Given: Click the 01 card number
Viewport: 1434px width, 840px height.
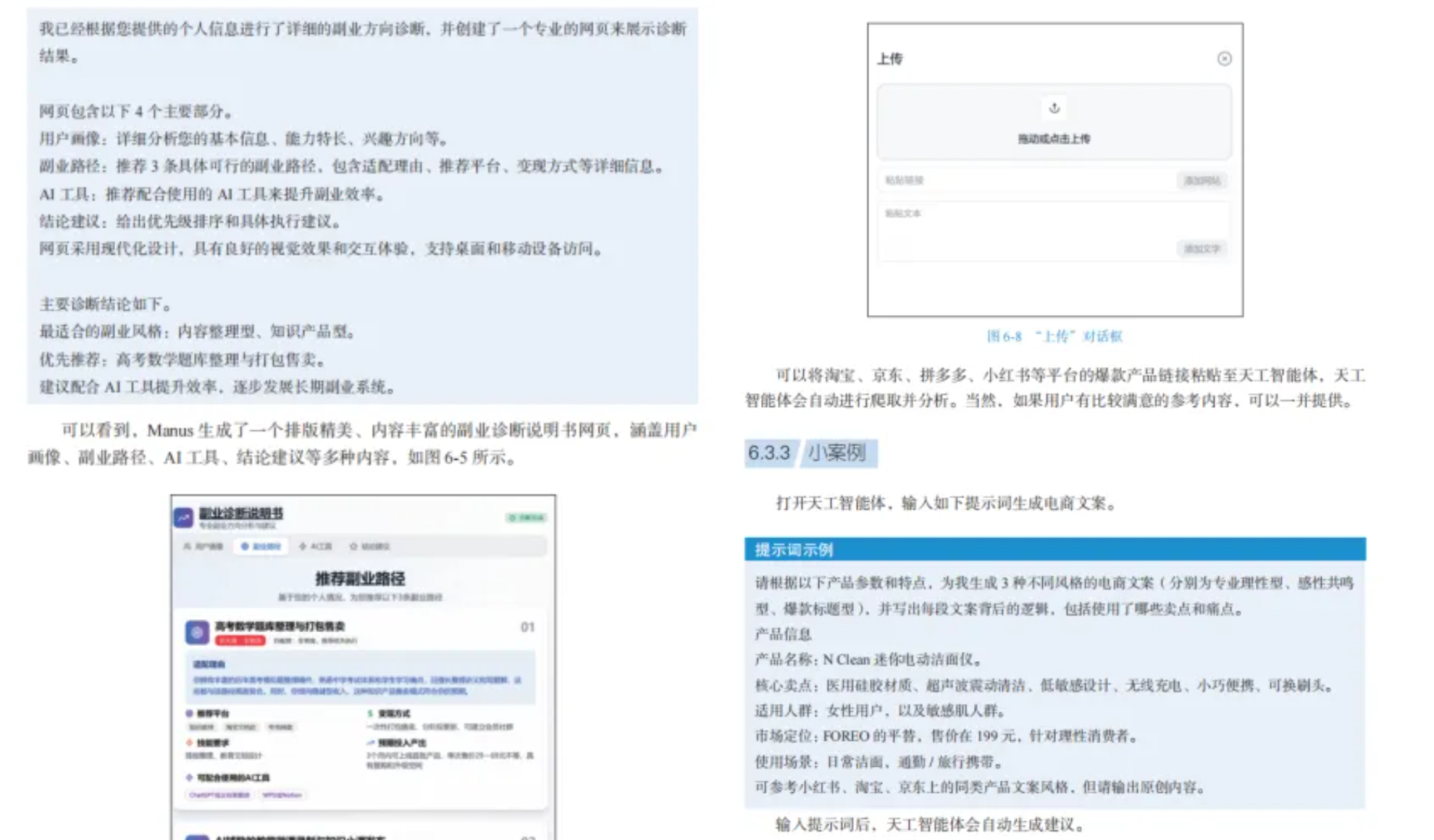Looking at the screenshot, I should tap(527, 627).
